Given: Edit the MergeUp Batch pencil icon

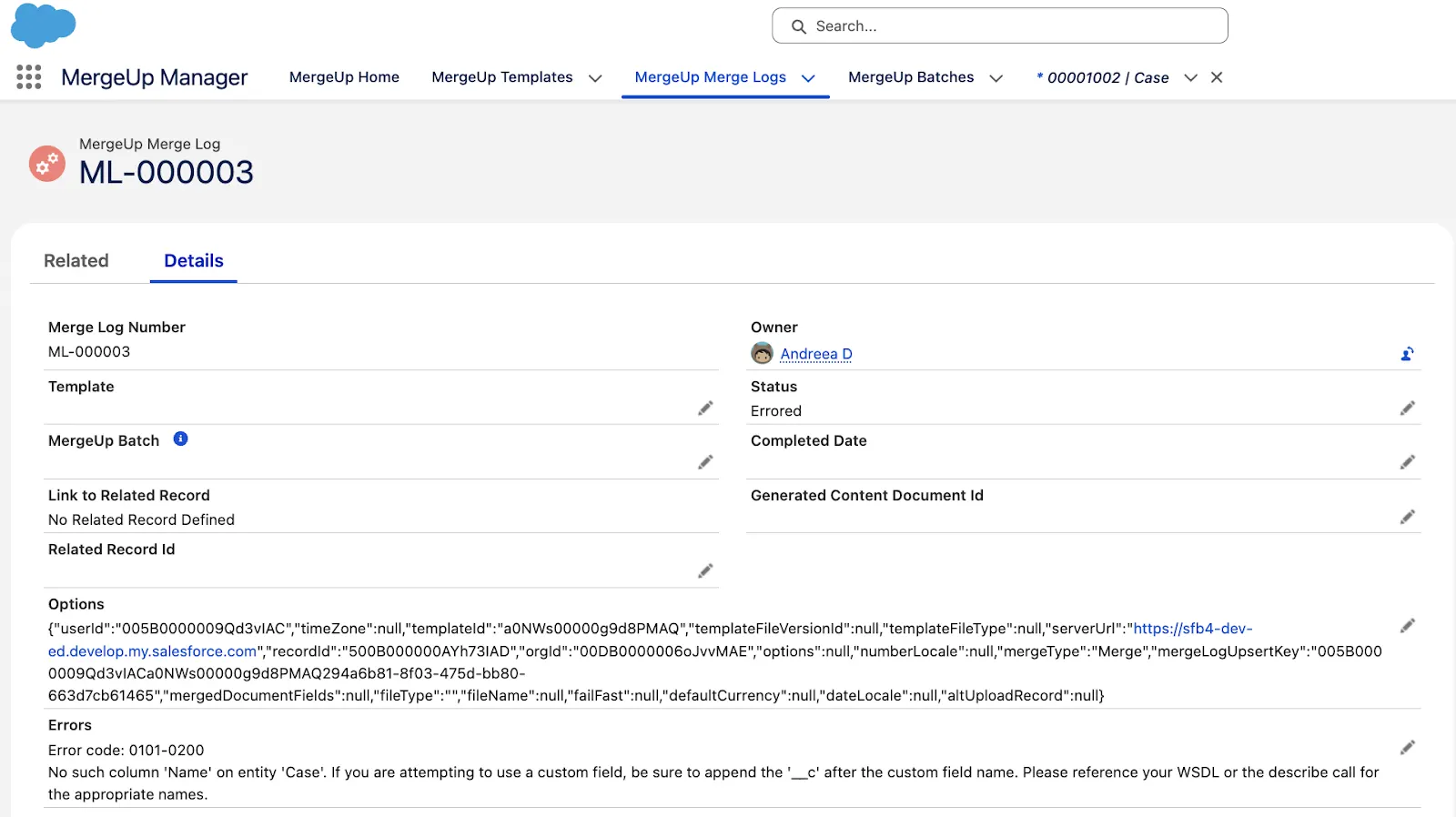Looking at the screenshot, I should click(705, 462).
